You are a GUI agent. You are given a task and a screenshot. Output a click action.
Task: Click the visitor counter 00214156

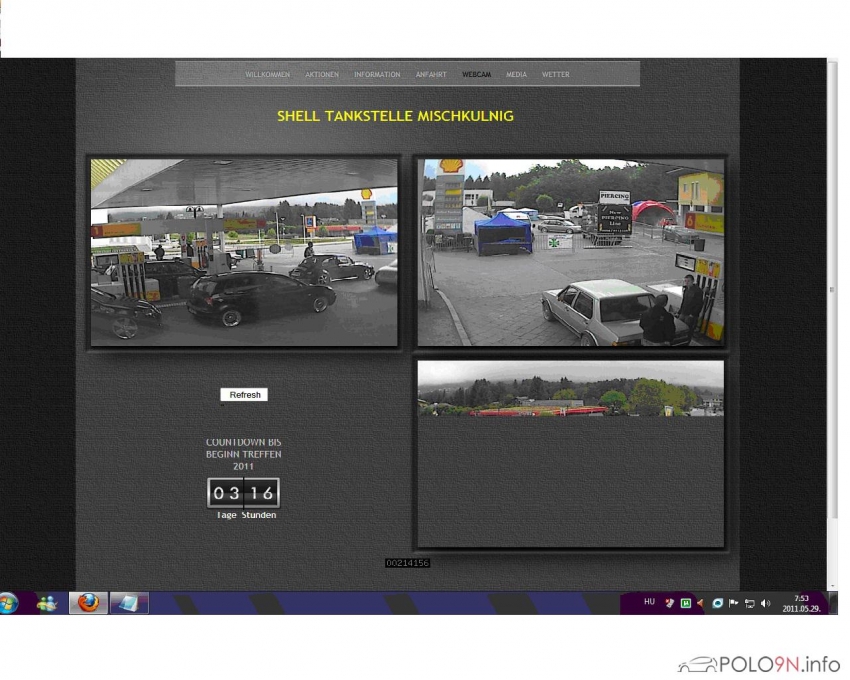pos(408,563)
